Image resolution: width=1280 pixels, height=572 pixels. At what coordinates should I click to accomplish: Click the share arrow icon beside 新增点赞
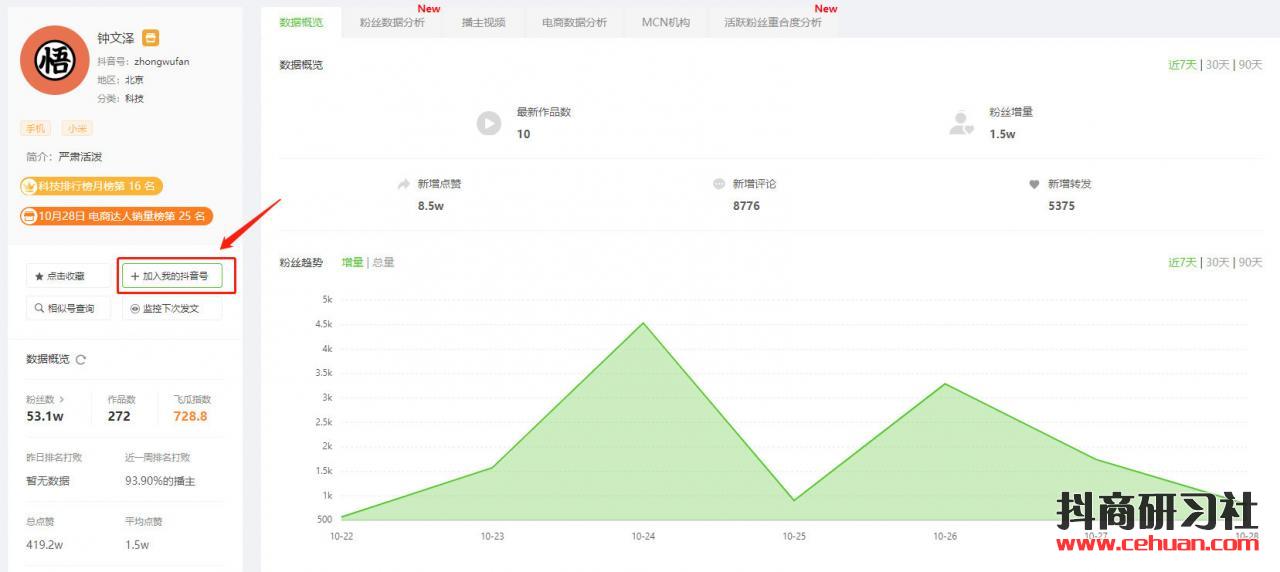(x=404, y=184)
